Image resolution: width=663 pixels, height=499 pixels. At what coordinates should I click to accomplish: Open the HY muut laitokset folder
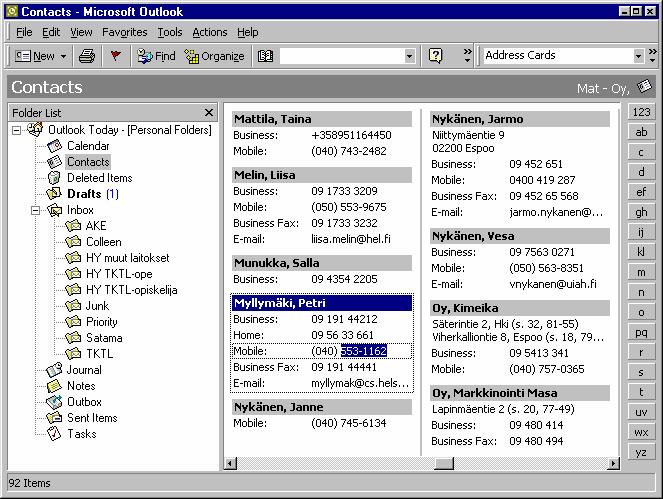click(127, 258)
